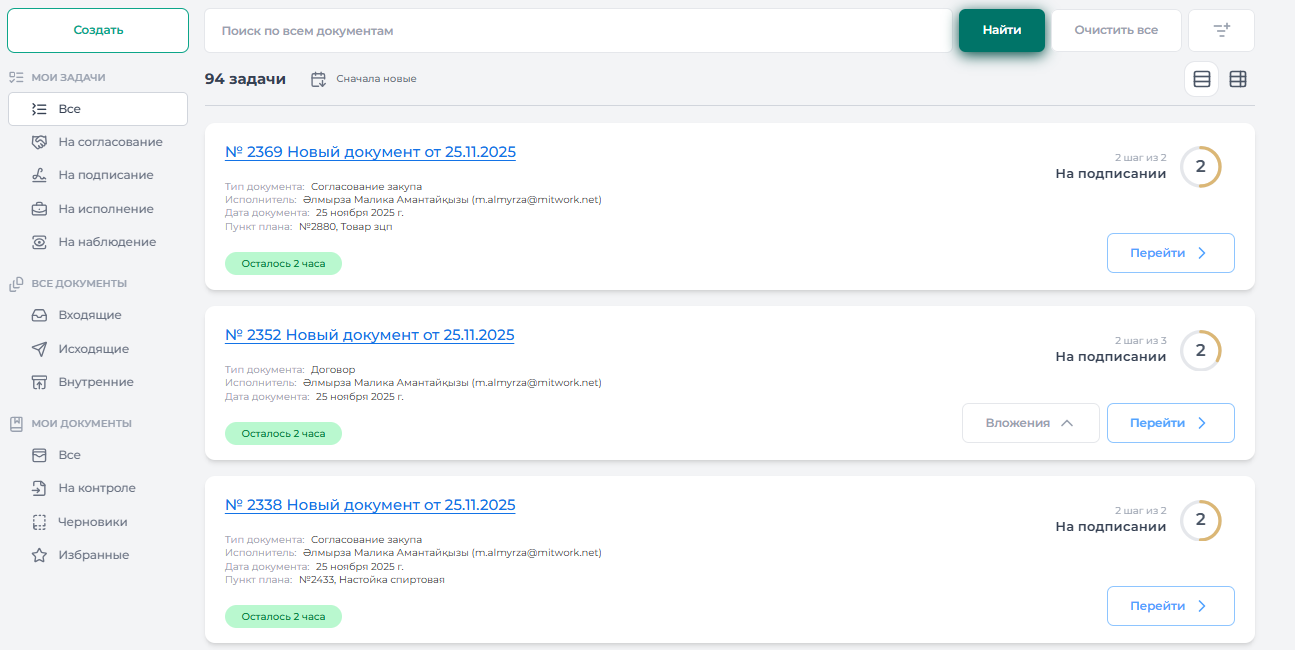The image size is (1295, 650).
Task: Open document link № 2352
Action: pos(370,335)
